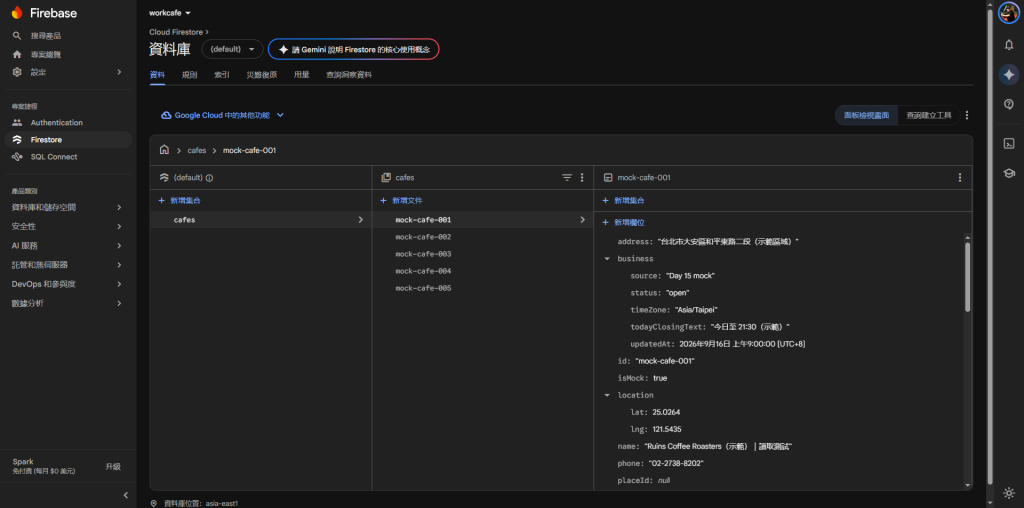Click 新增欄位 in document panel

[x=624, y=223]
